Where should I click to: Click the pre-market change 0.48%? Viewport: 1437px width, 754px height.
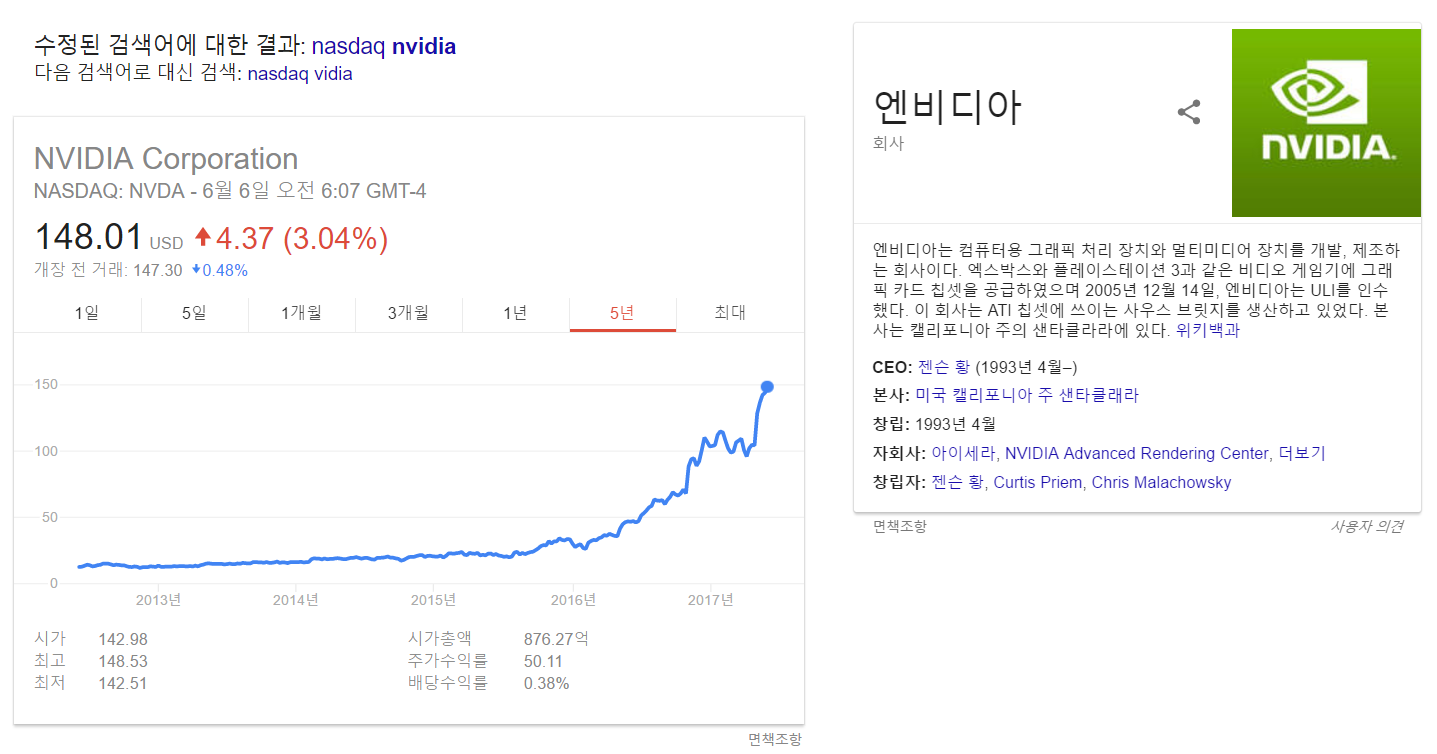pos(225,270)
